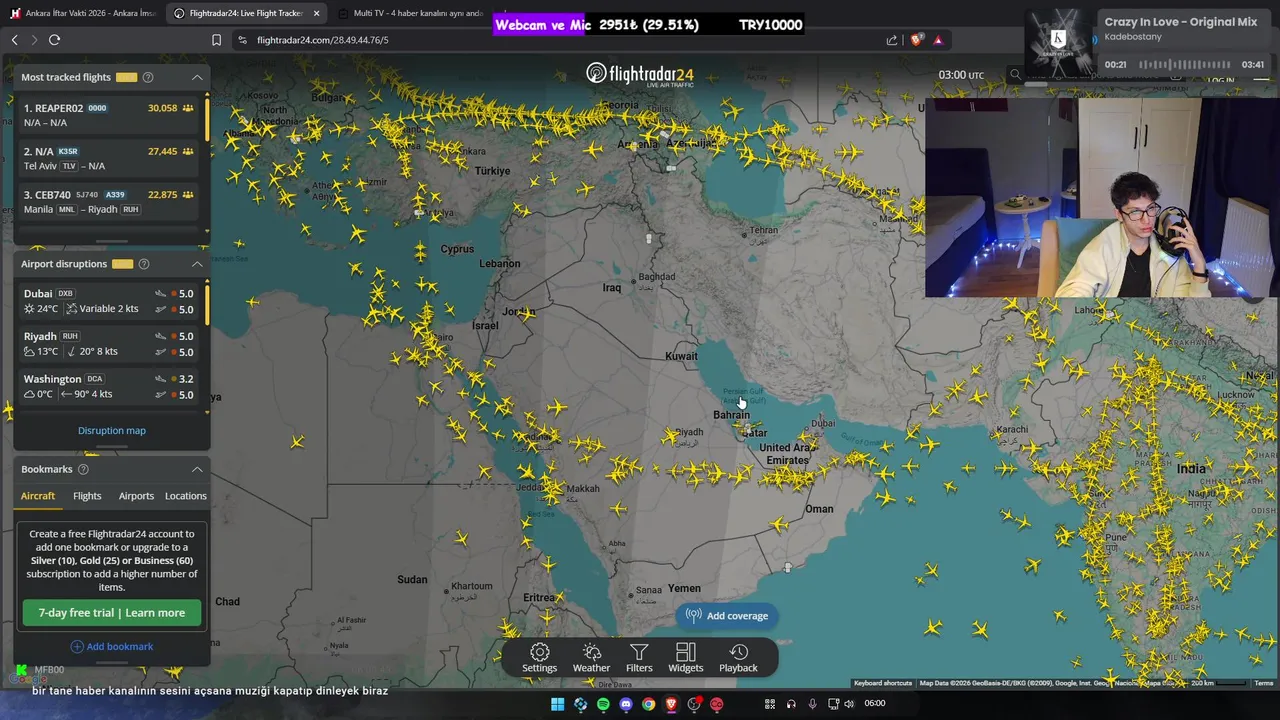The height and width of the screenshot is (720, 1280).
Task: Open the 06:00 taskbar clock
Action: [874, 704]
